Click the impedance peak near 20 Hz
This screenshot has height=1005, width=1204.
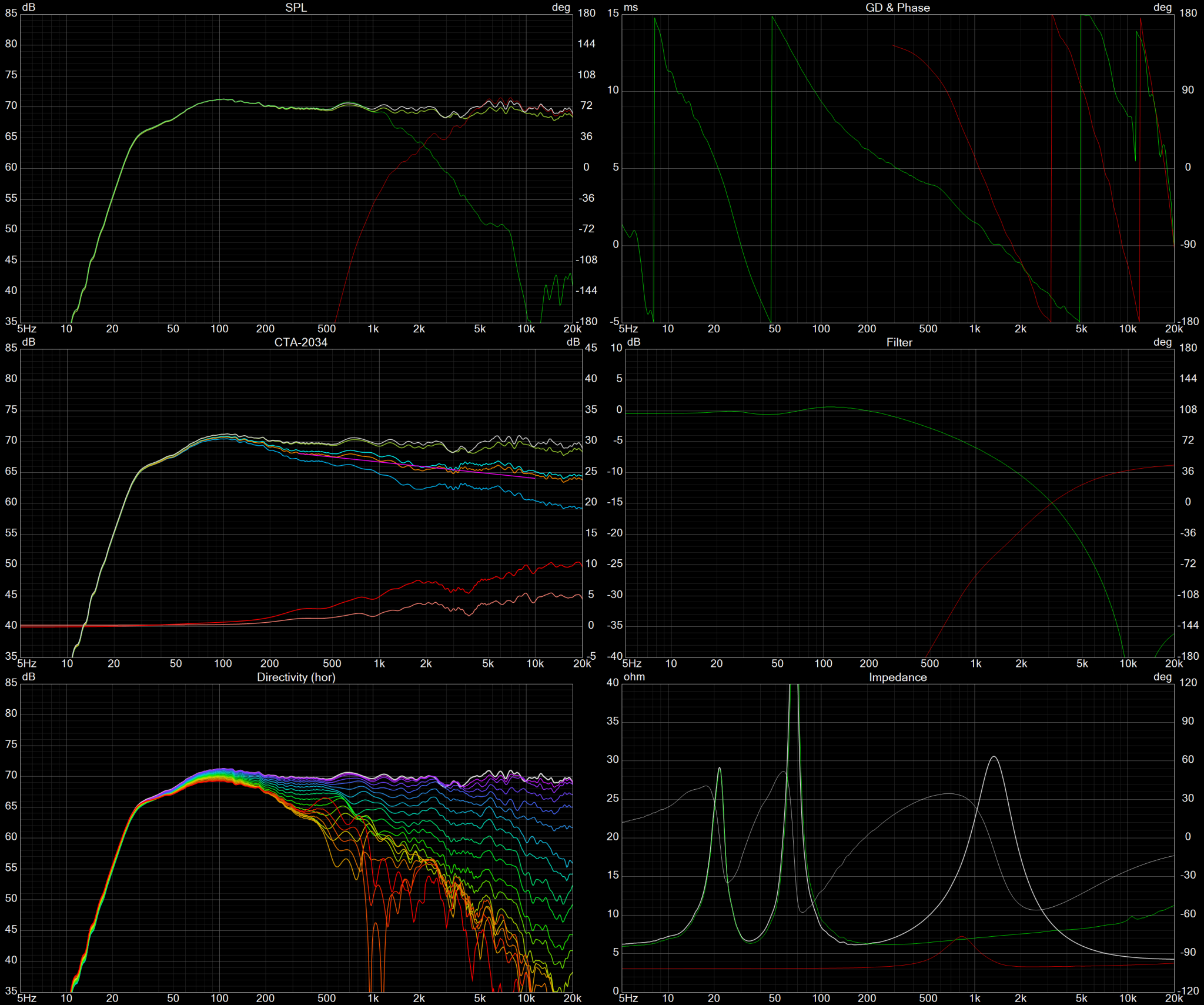click(719, 768)
